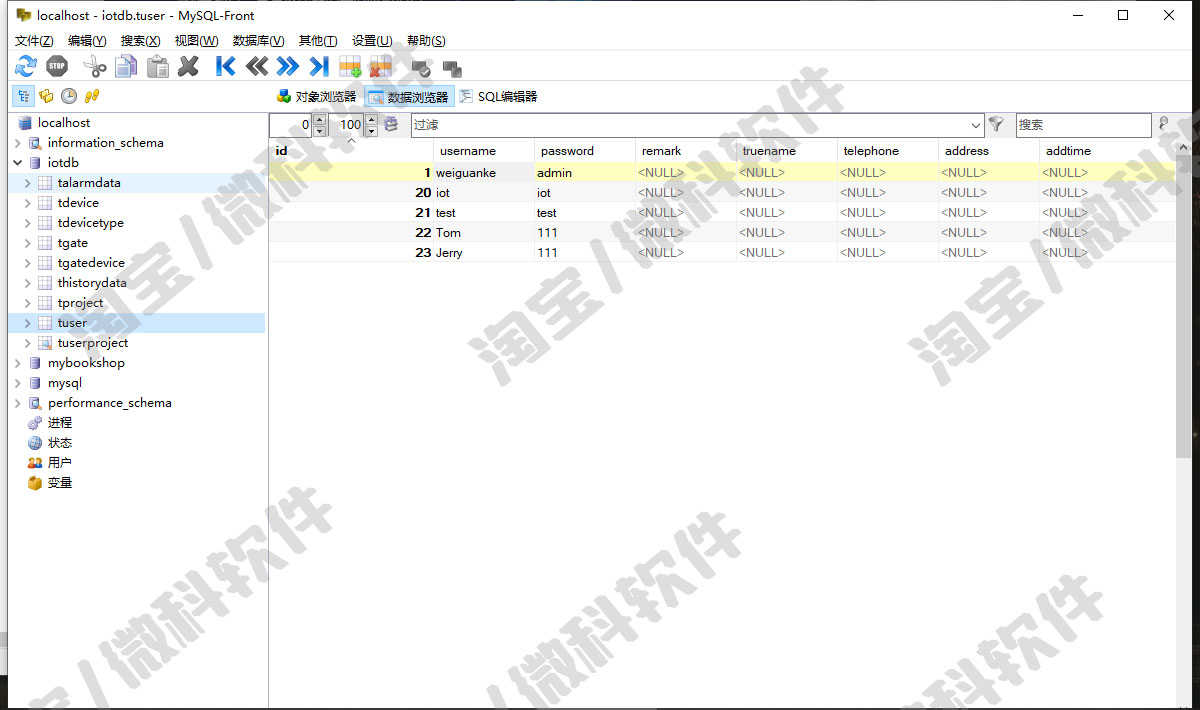
Task: Sort by the password column header
Action: 585,151
